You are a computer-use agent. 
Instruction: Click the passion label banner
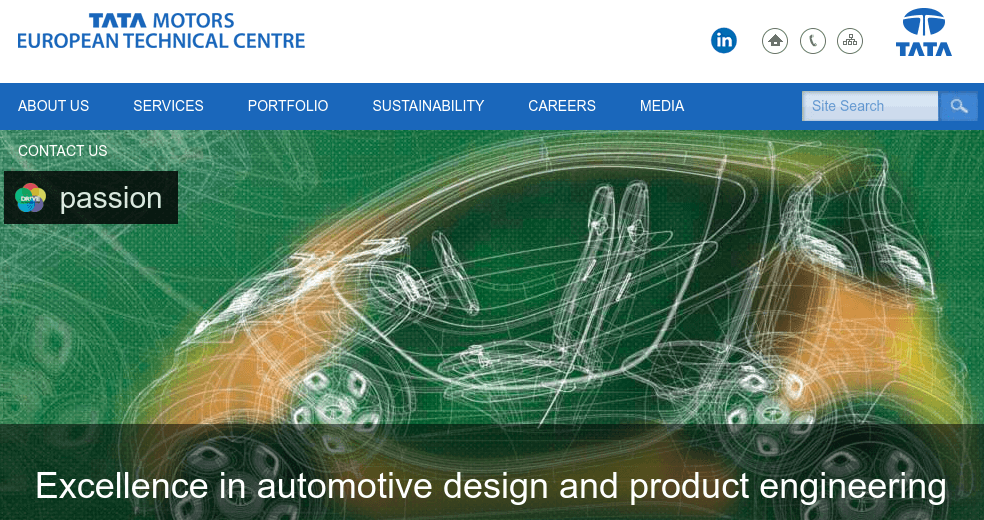click(91, 198)
